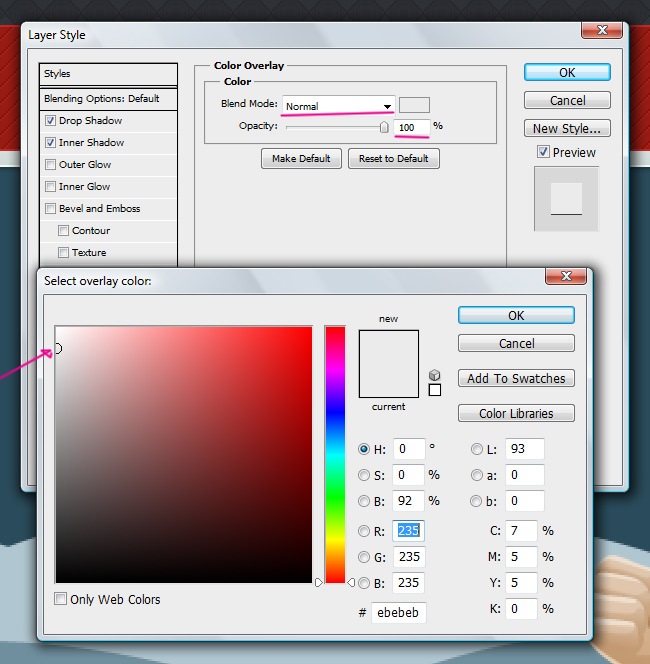This screenshot has height=664, width=650.
Task: Select the Saturation radio button
Action: click(x=364, y=475)
